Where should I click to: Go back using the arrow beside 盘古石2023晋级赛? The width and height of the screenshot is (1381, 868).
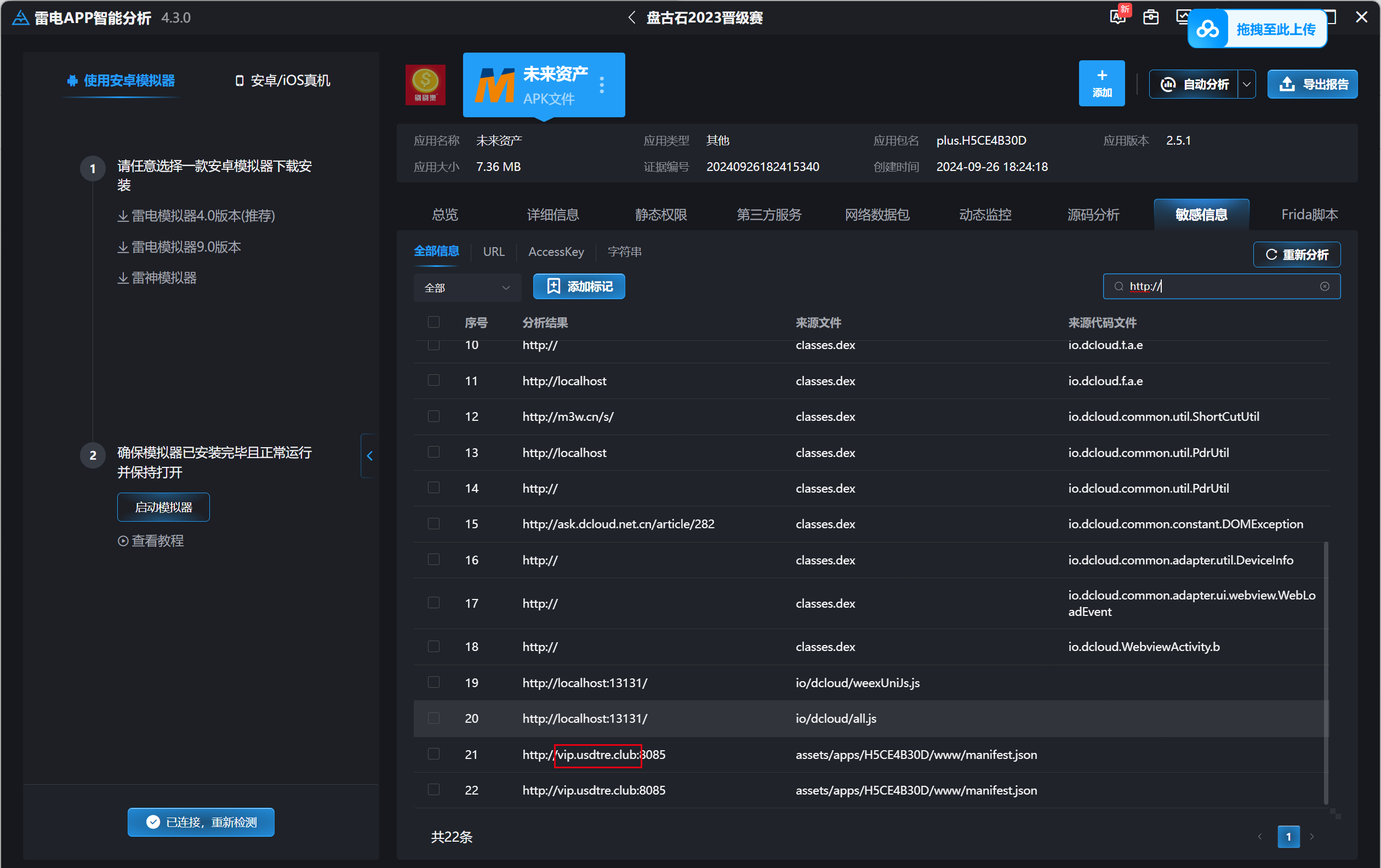[x=631, y=18]
